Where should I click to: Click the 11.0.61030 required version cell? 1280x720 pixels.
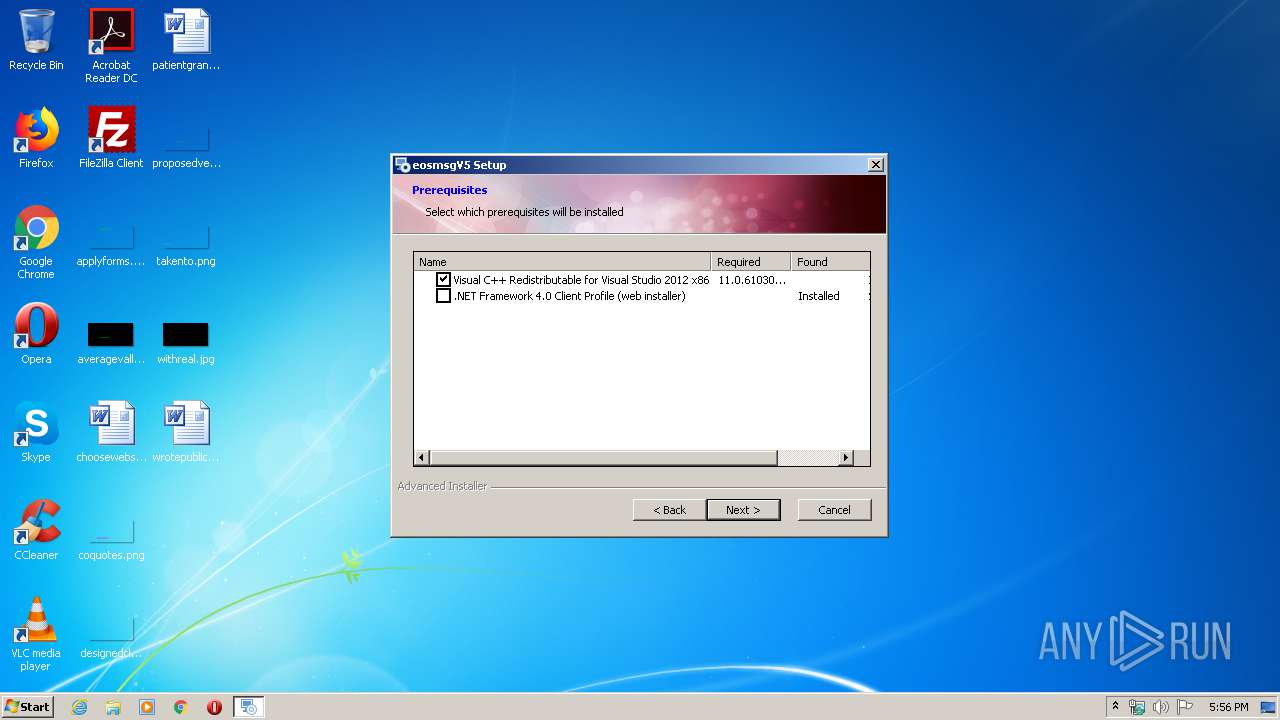[x=752, y=280]
